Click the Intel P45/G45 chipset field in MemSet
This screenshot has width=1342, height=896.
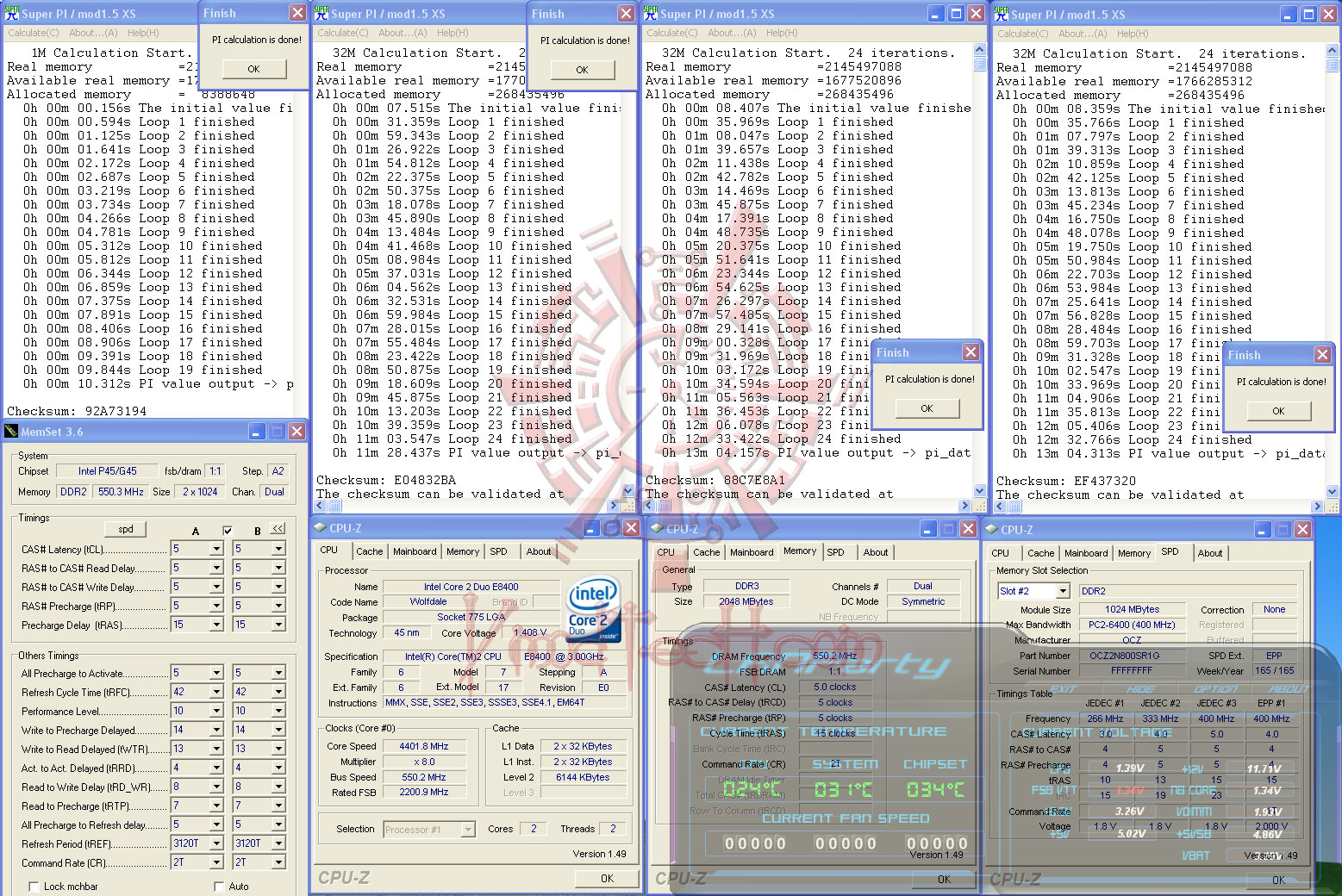coord(108,471)
